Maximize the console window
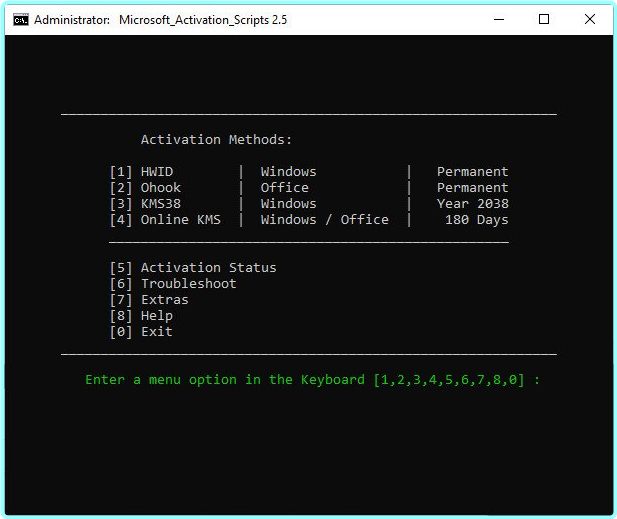Viewport: 617px width, 519px height. click(x=544, y=19)
